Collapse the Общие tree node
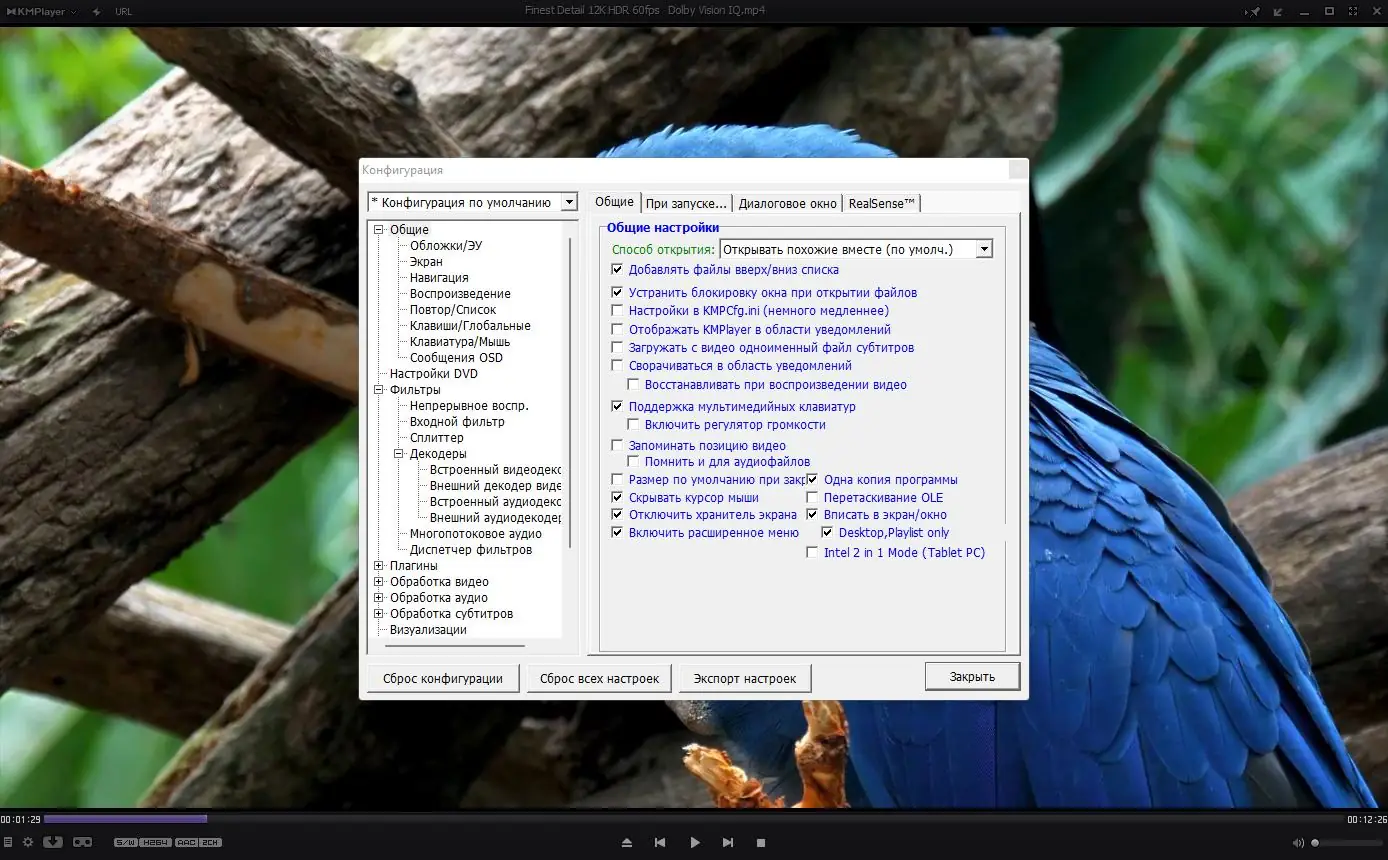The image size is (1388, 860). coord(379,230)
